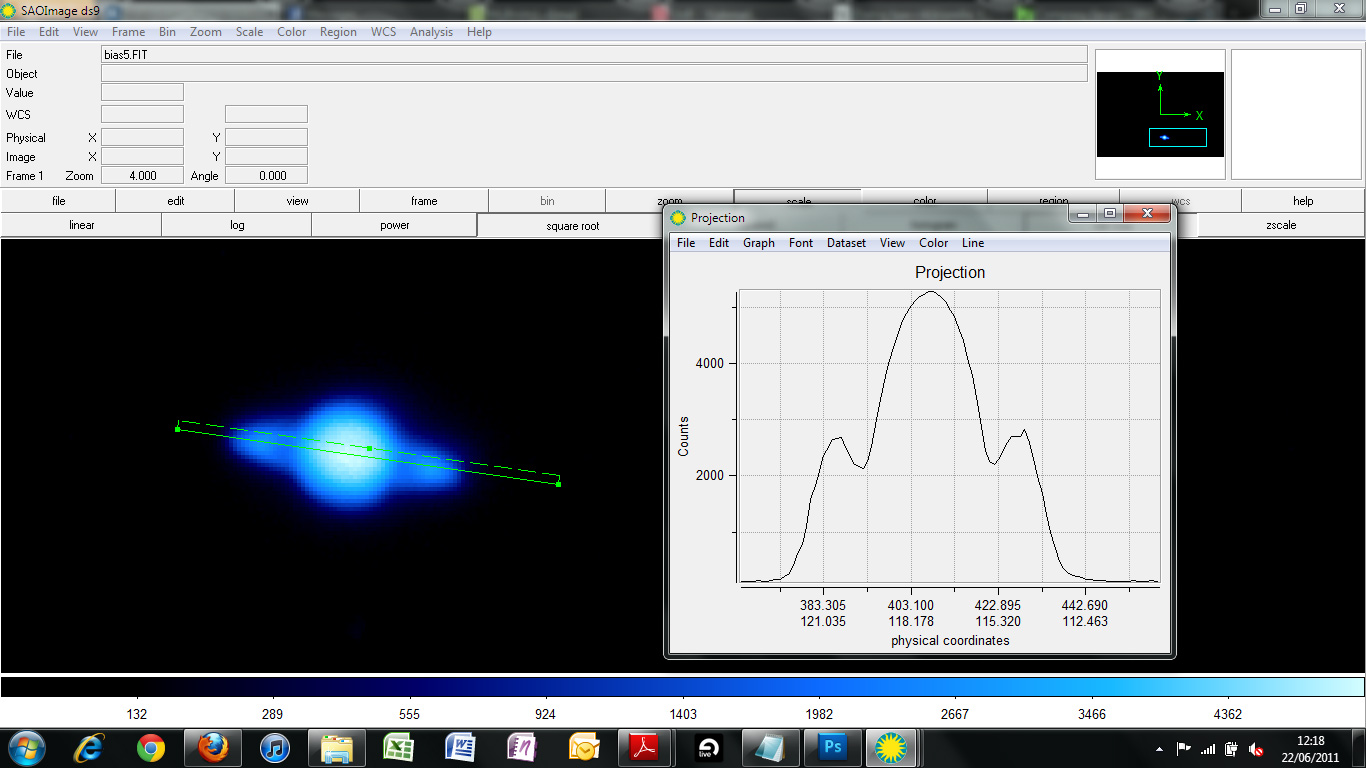Open Firefox from the taskbar

pos(213,747)
